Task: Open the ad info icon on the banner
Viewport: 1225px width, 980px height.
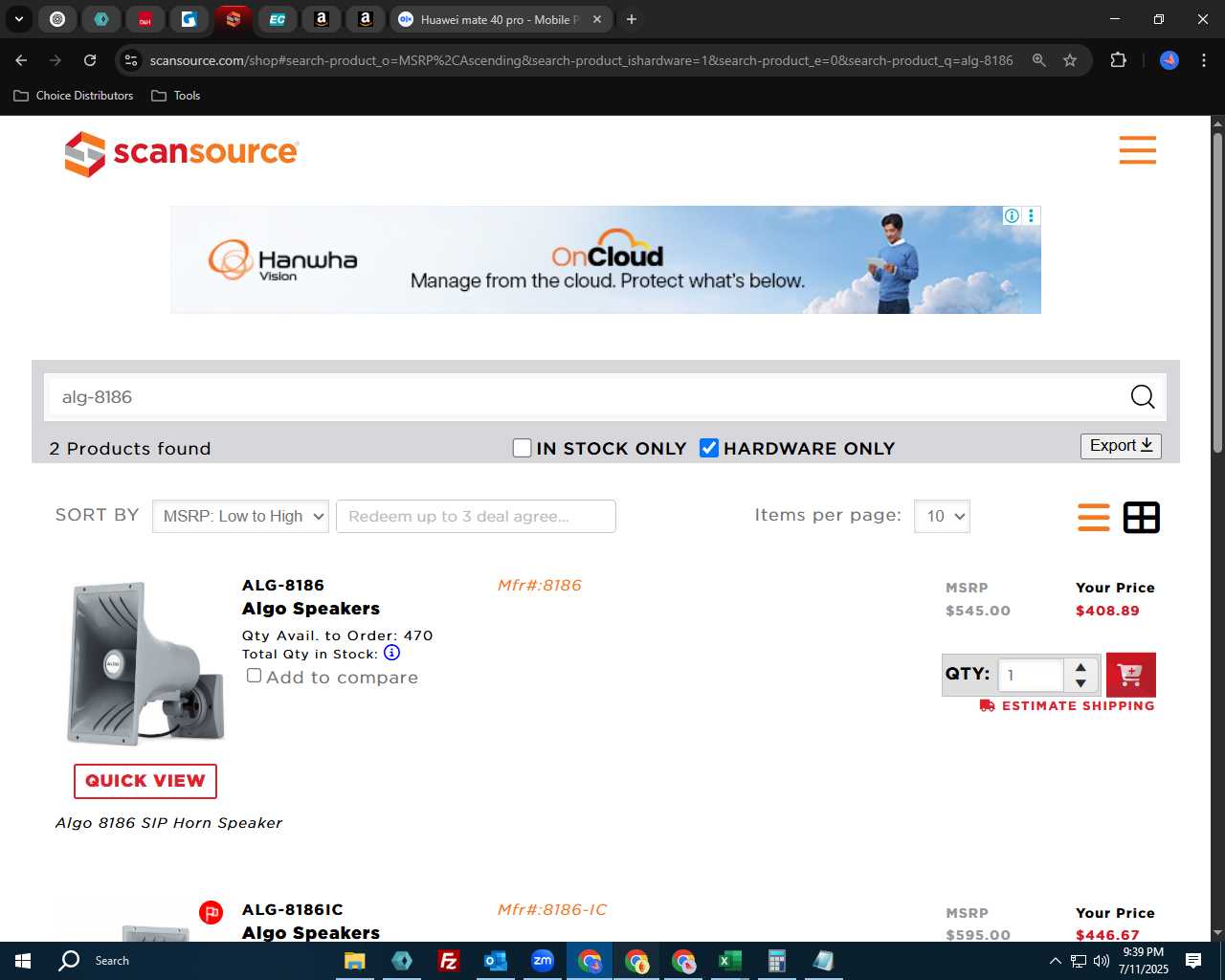Action: [1012, 216]
